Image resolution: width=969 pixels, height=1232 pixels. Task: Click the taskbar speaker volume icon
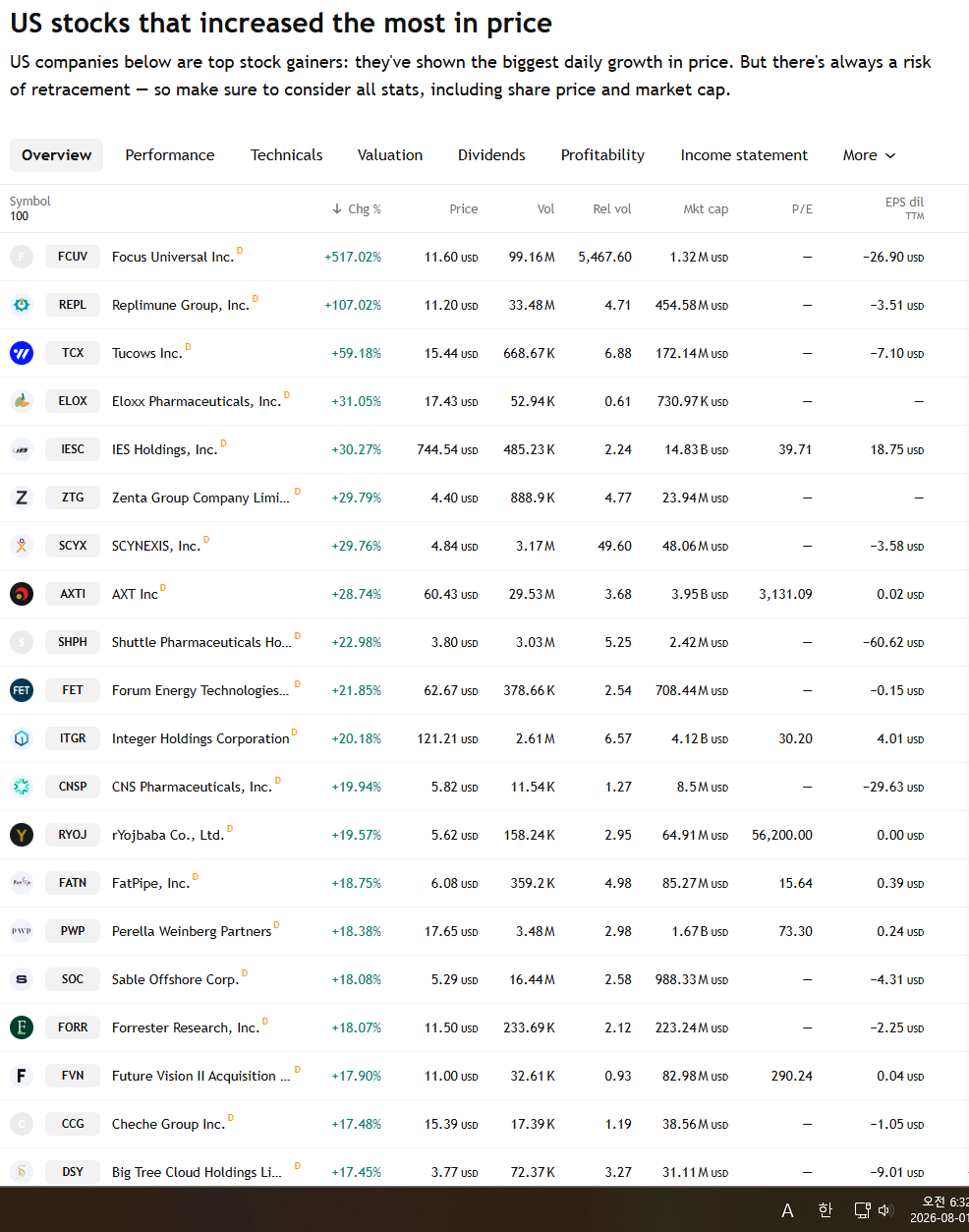(x=884, y=1210)
